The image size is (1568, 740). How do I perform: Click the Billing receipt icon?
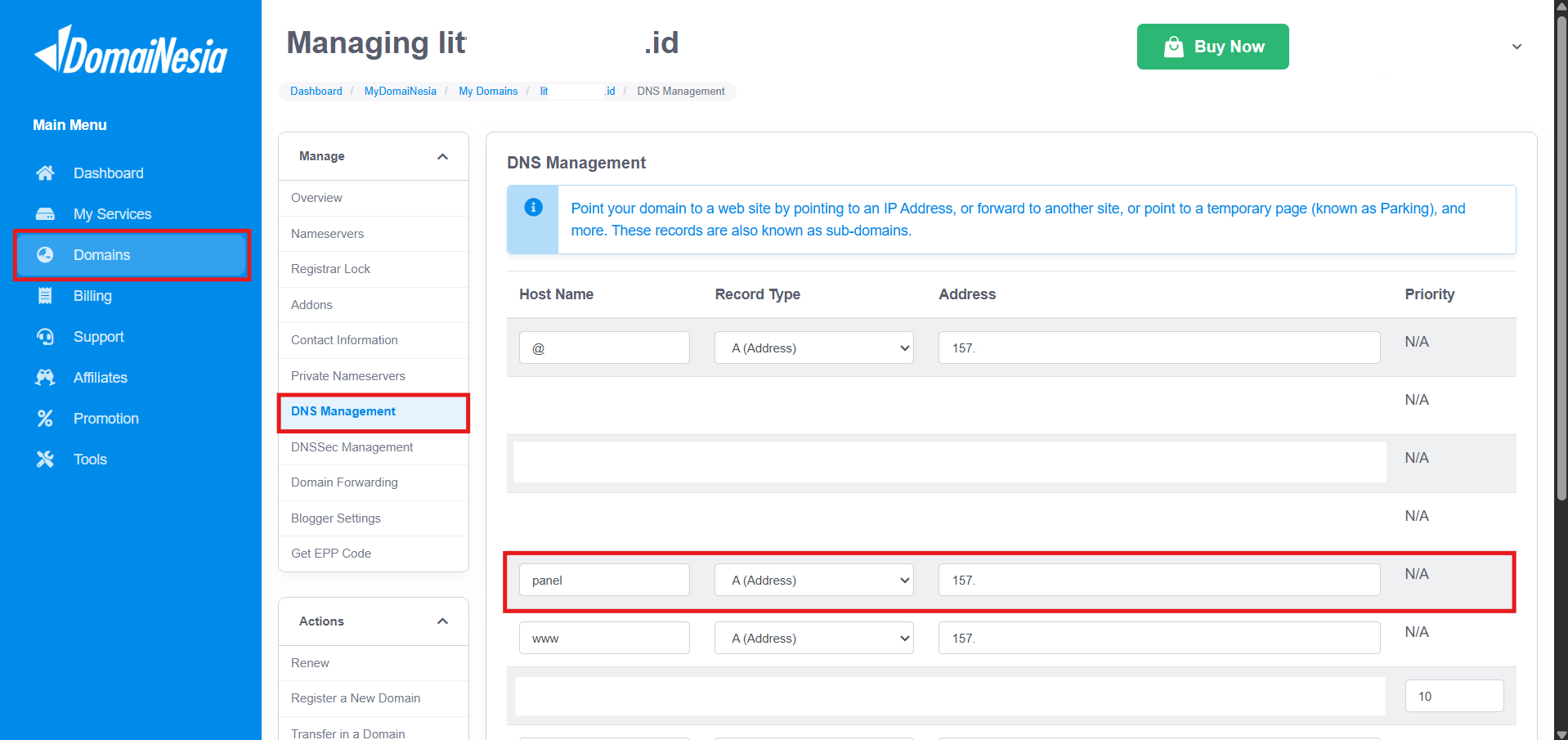(45, 296)
